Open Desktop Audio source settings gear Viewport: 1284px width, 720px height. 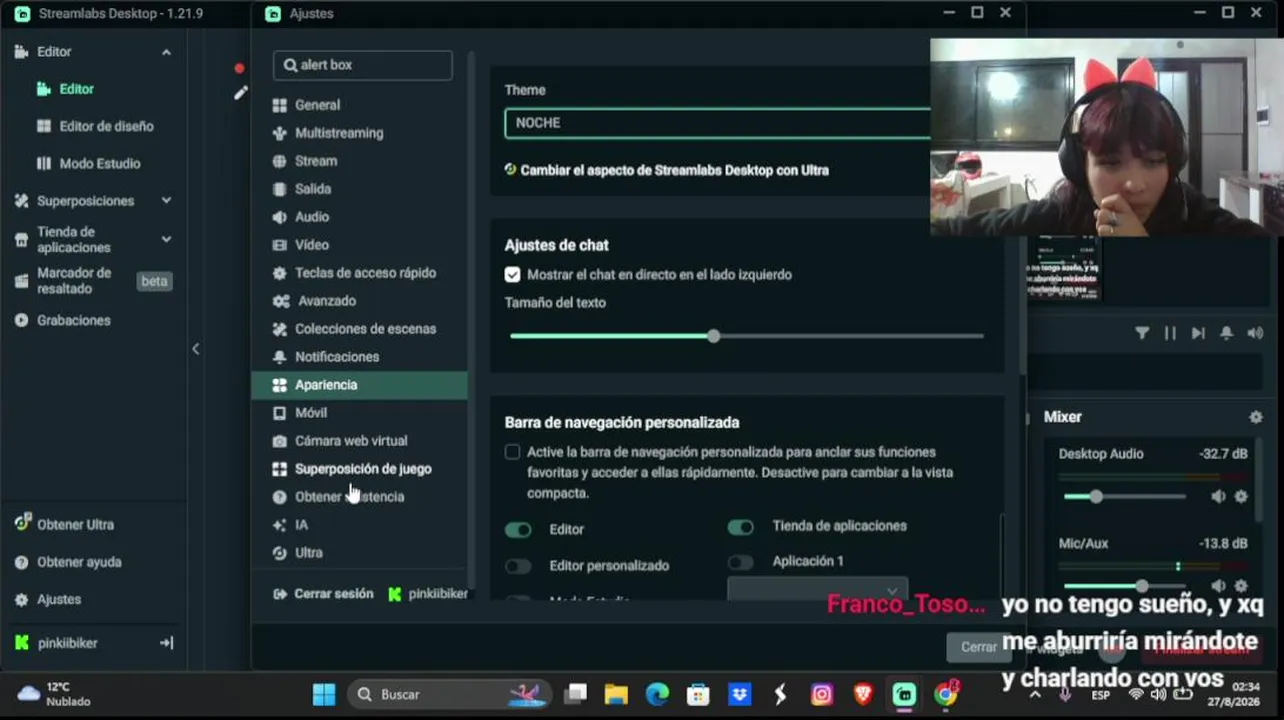(1241, 497)
